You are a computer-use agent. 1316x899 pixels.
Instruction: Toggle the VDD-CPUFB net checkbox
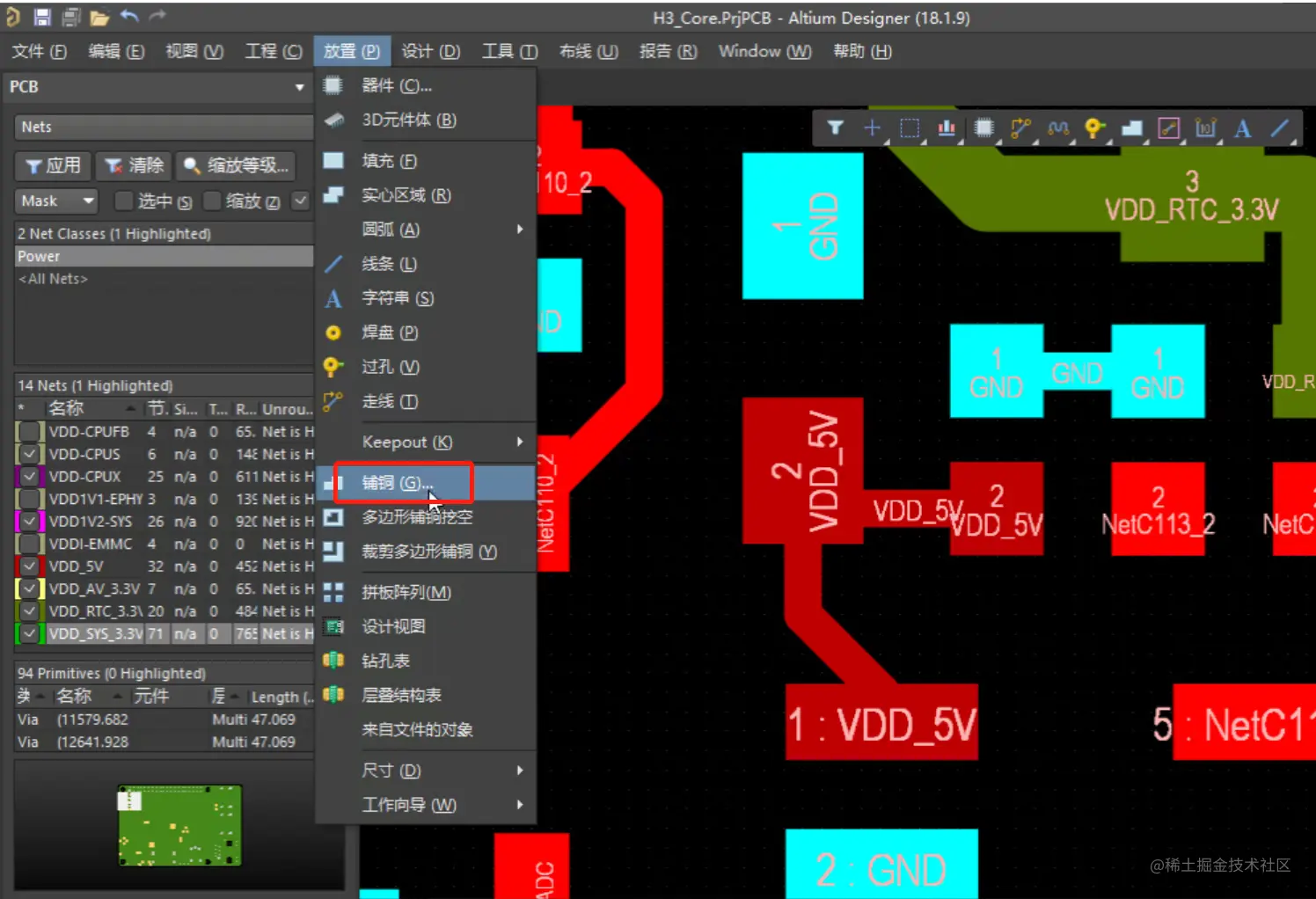pyautogui.click(x=30, y=432)
